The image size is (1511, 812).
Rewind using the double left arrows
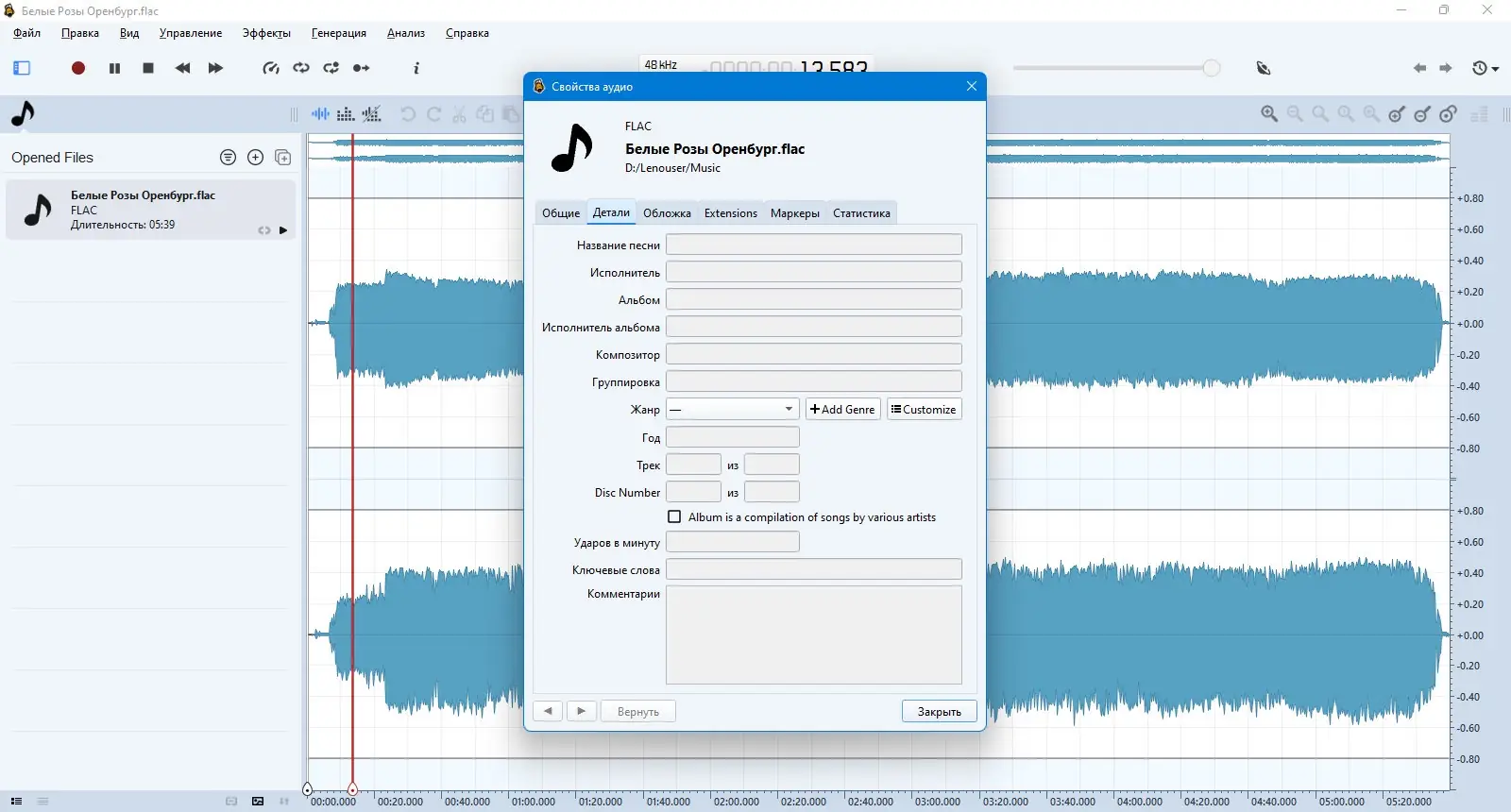[182, 68]
